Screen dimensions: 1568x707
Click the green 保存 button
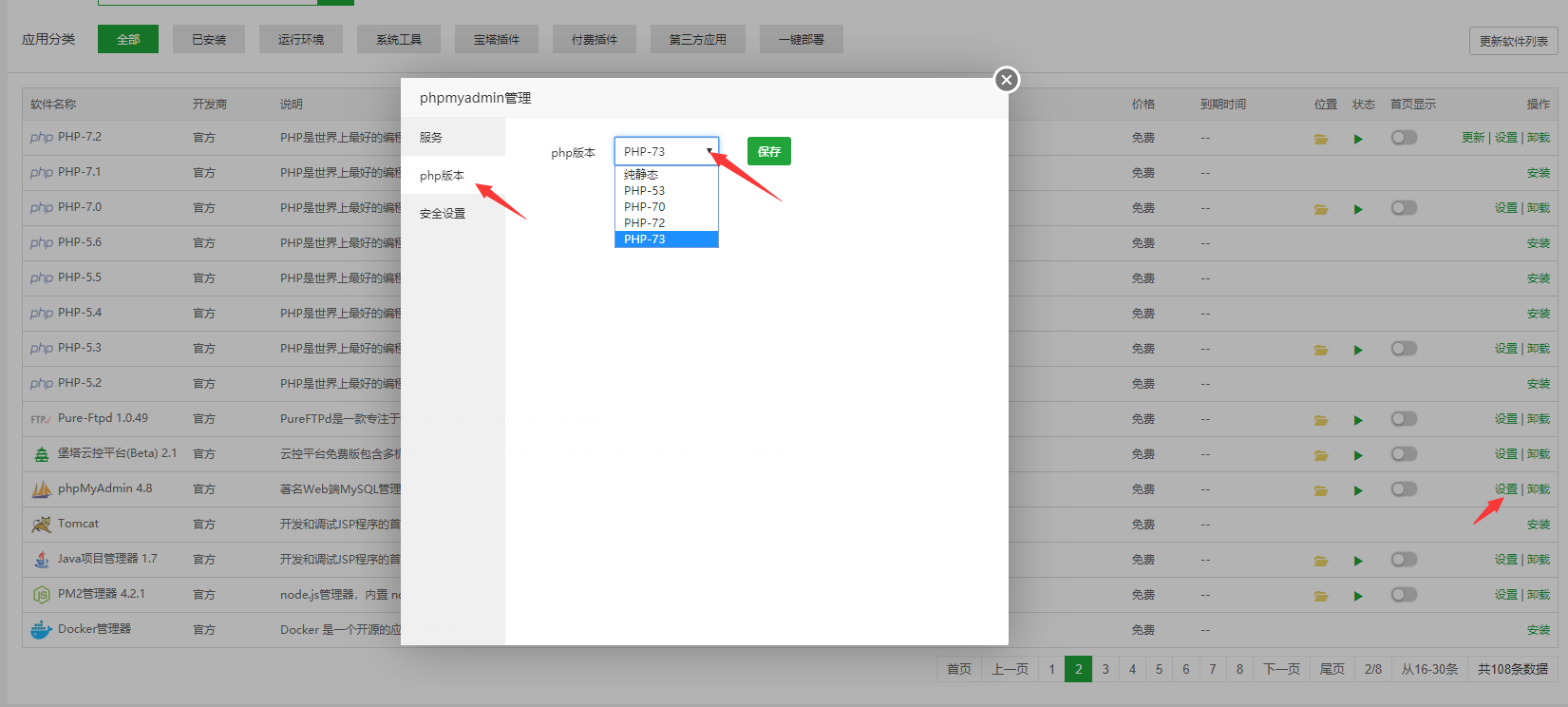[769, 151]
